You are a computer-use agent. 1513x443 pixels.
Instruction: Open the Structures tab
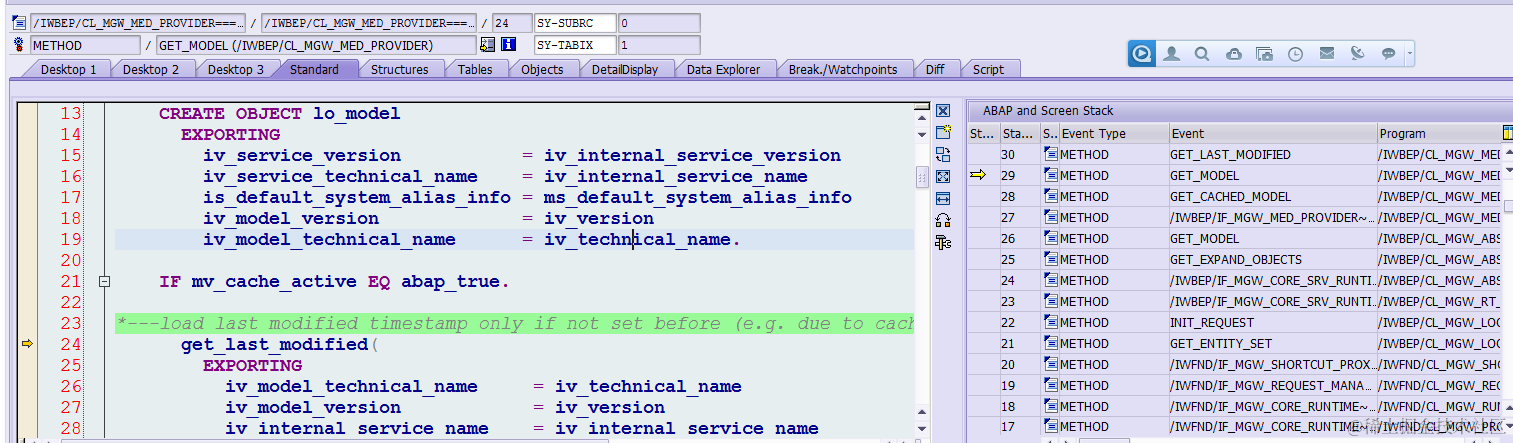click(399, 69)
